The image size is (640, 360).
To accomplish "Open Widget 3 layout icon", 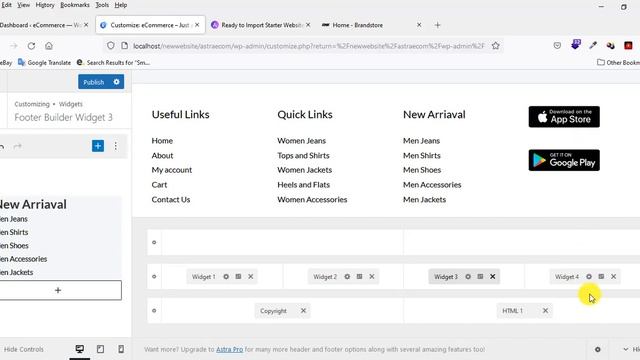I will click(x=480, y=277).
